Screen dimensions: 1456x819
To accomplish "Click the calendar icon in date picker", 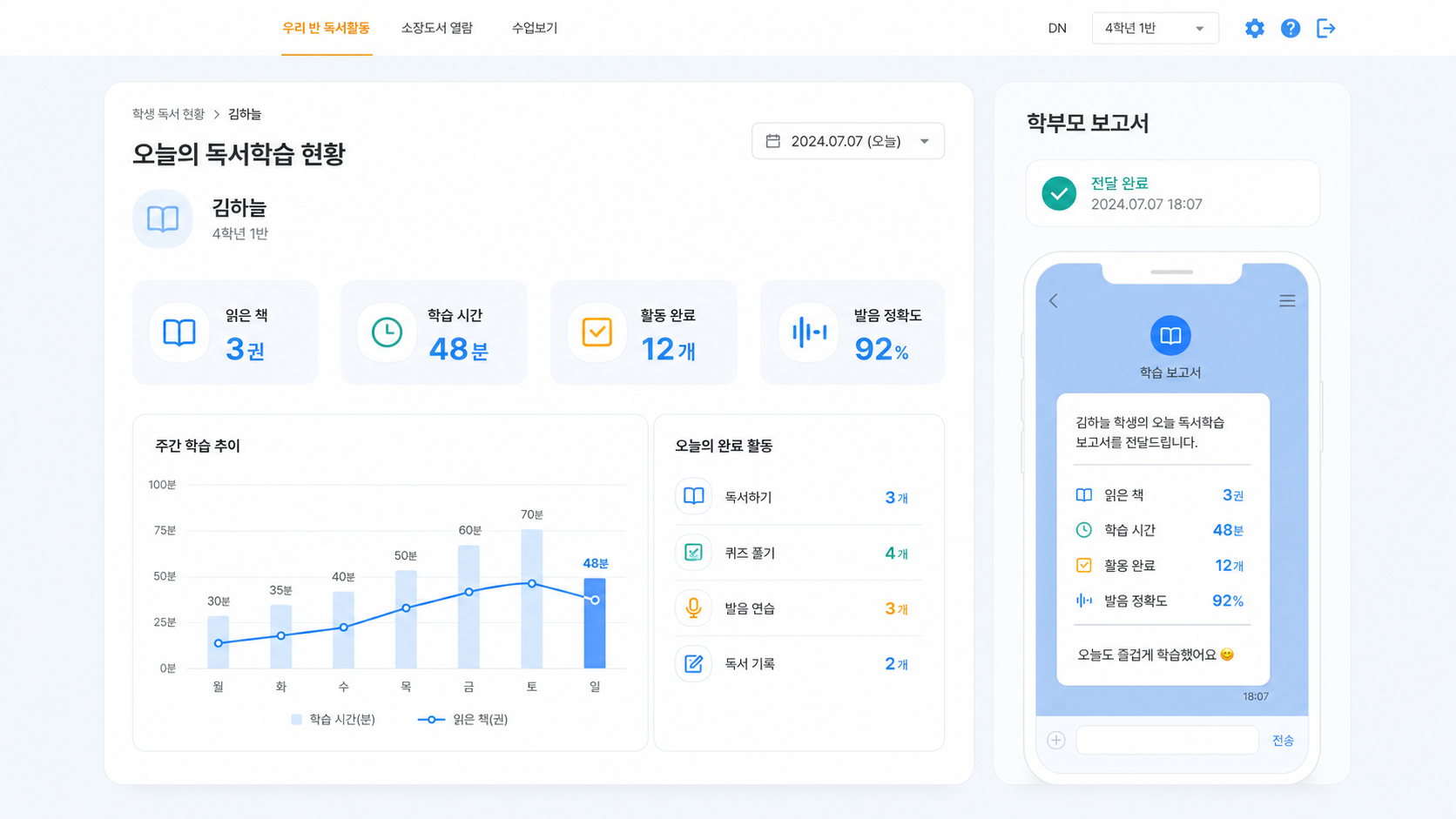I will click(x=772, y=141).
